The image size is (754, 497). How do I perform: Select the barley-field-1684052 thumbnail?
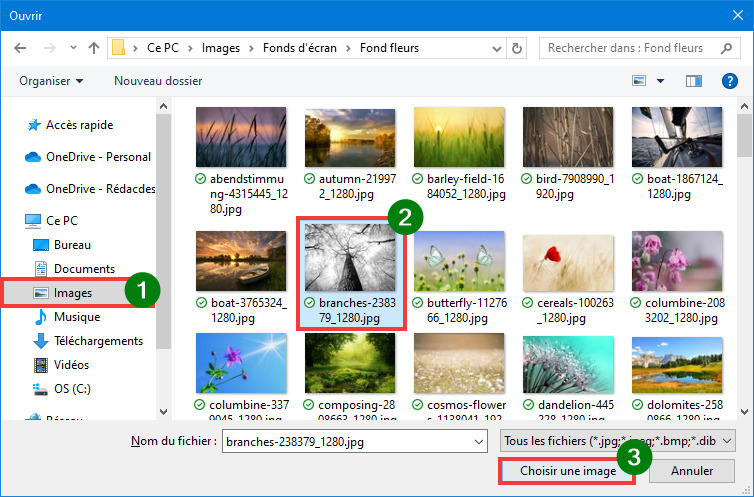coord(459,137)
